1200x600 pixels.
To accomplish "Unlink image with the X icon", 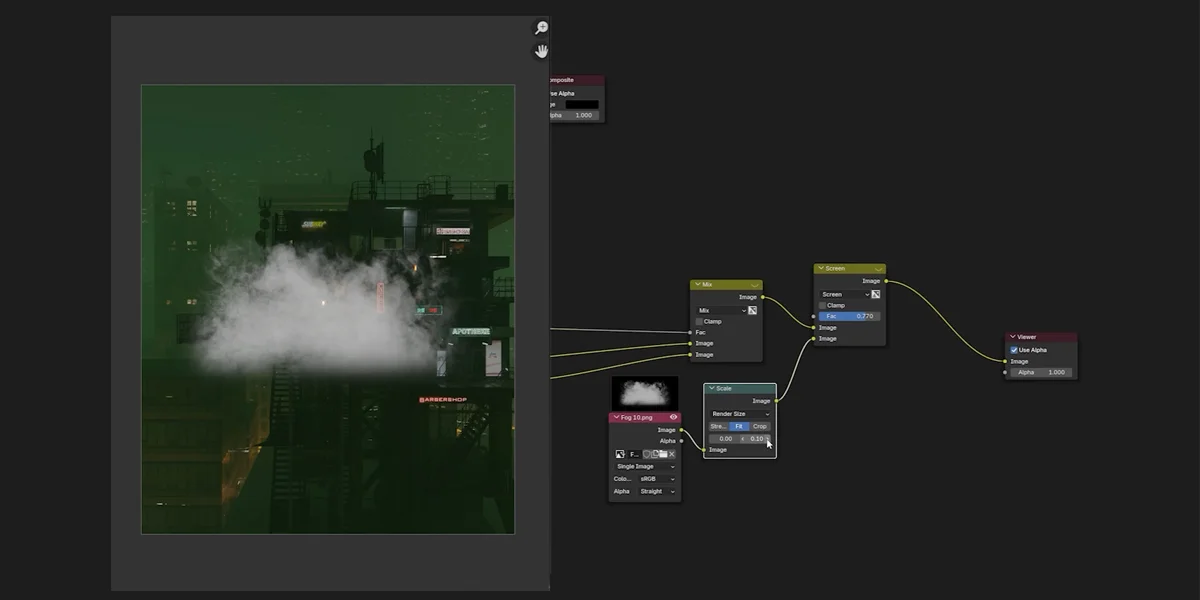I will (673, 455).
